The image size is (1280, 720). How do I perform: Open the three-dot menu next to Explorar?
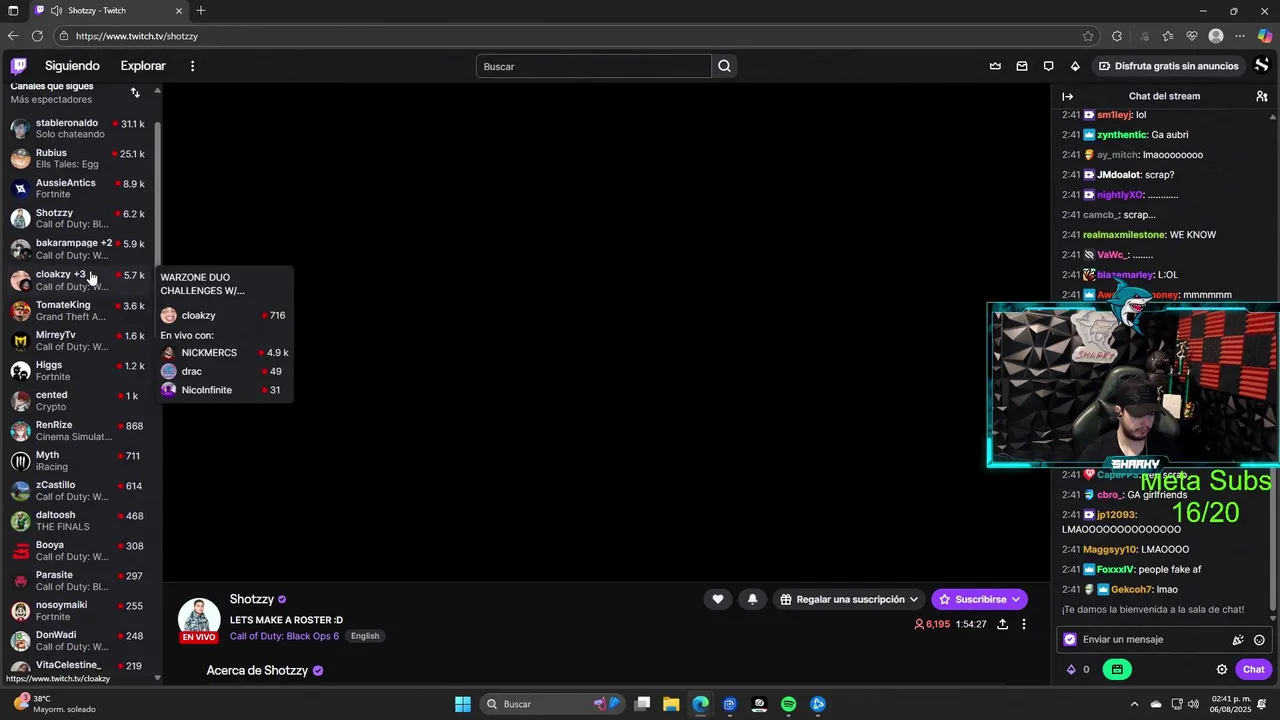193,66
